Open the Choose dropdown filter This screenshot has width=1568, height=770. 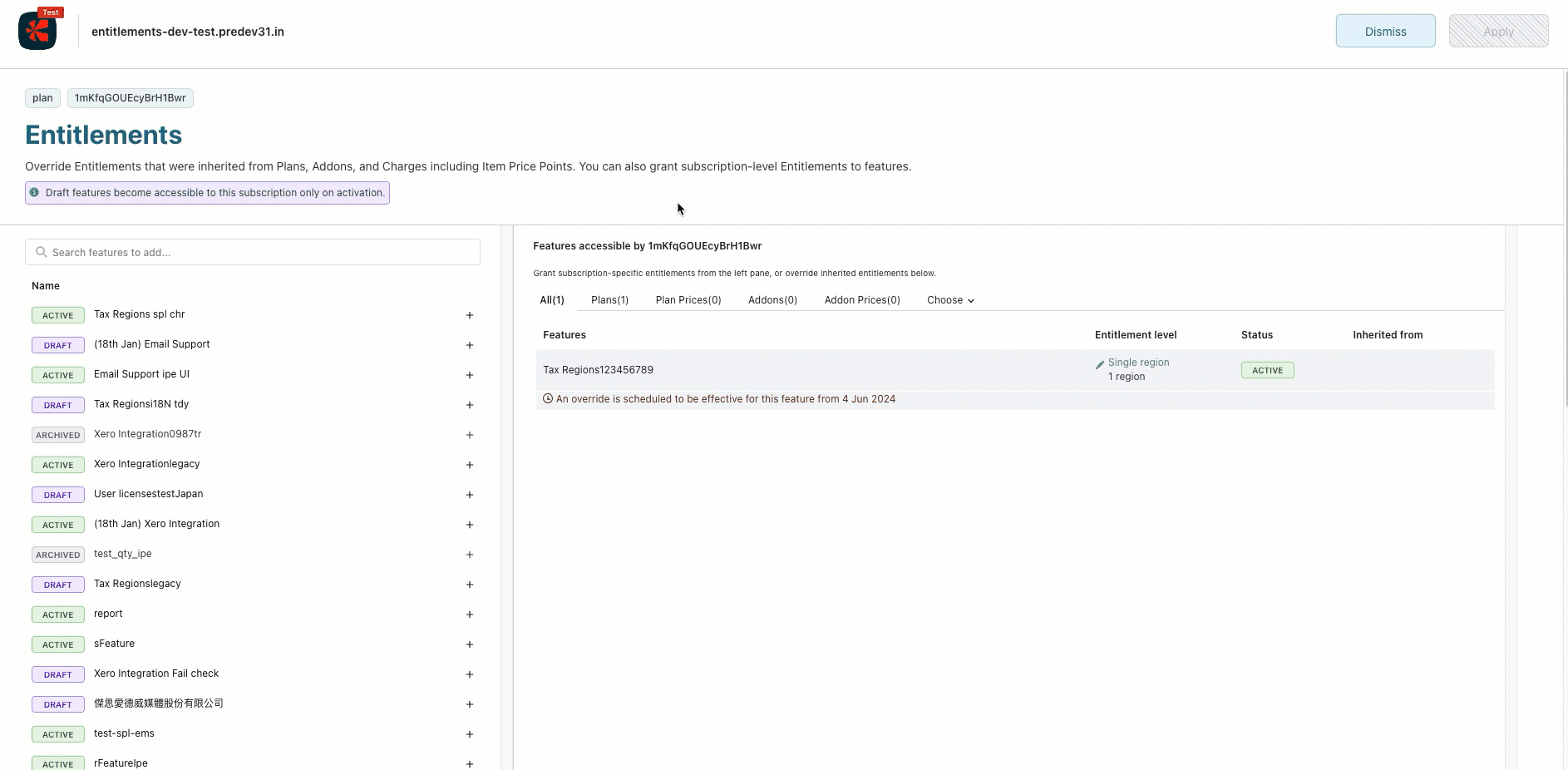pyautogui.click(x=950, y=300)
